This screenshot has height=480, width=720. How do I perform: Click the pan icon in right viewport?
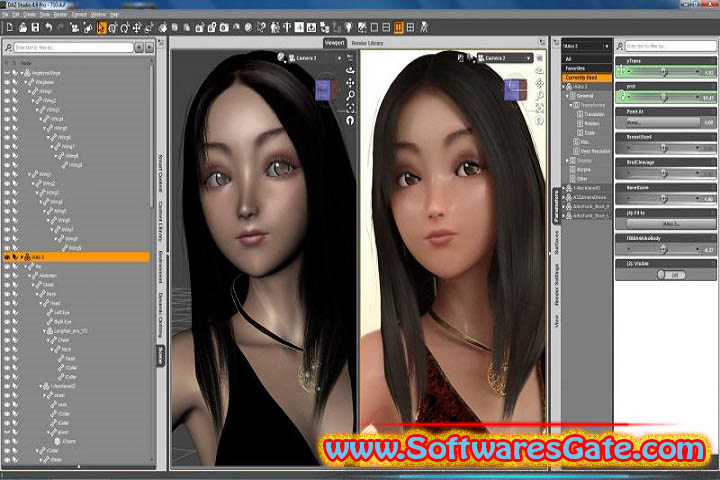point(540,83)
